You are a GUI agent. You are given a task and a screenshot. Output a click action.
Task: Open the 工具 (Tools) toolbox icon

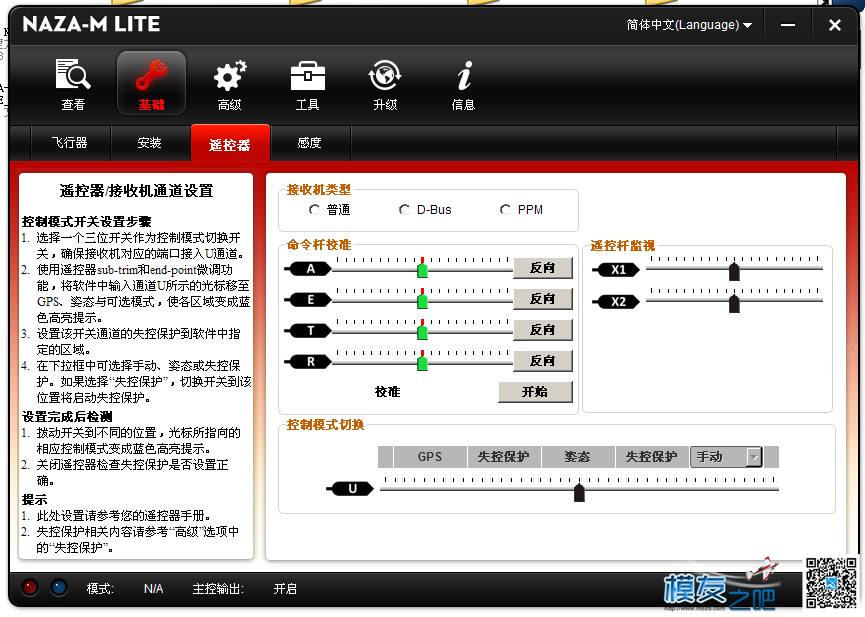pos(307,84)
